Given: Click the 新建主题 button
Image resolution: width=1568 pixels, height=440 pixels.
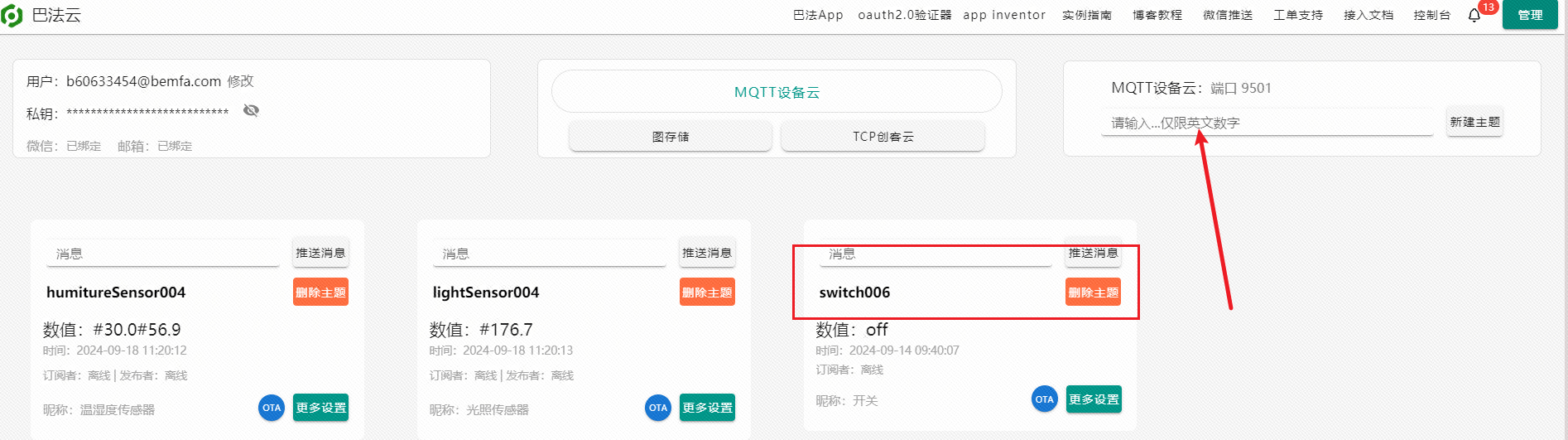Looking at the screenshot, I should coord(1474,122).
